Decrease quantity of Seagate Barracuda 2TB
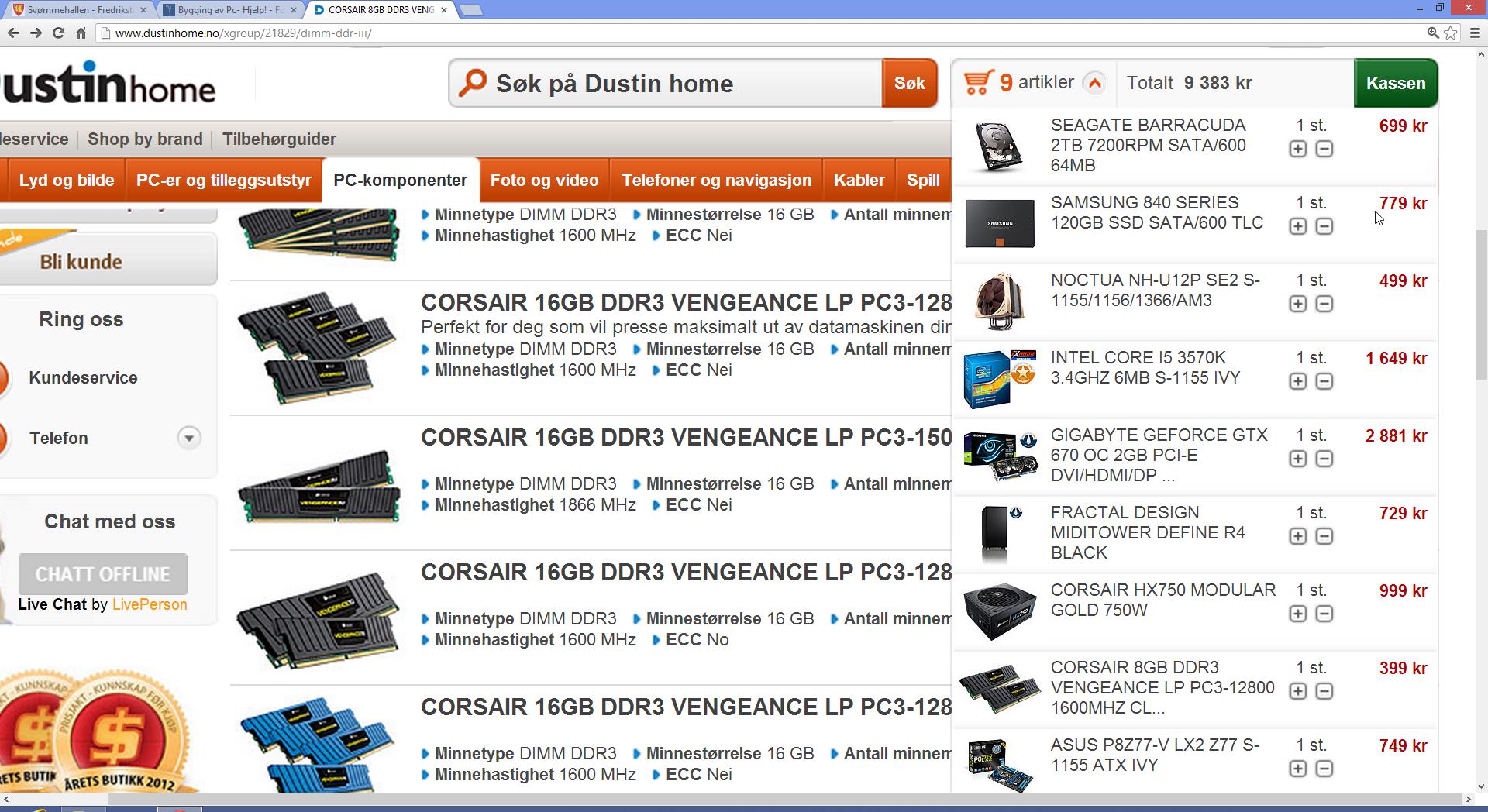Image resolution: width=1488 pixels, height=812 pixels. (1324, 149)
